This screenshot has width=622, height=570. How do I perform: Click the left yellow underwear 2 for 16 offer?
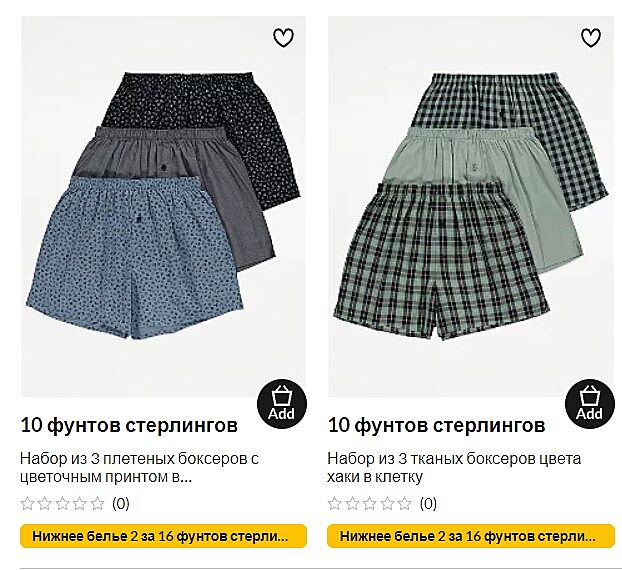(163, 536)
